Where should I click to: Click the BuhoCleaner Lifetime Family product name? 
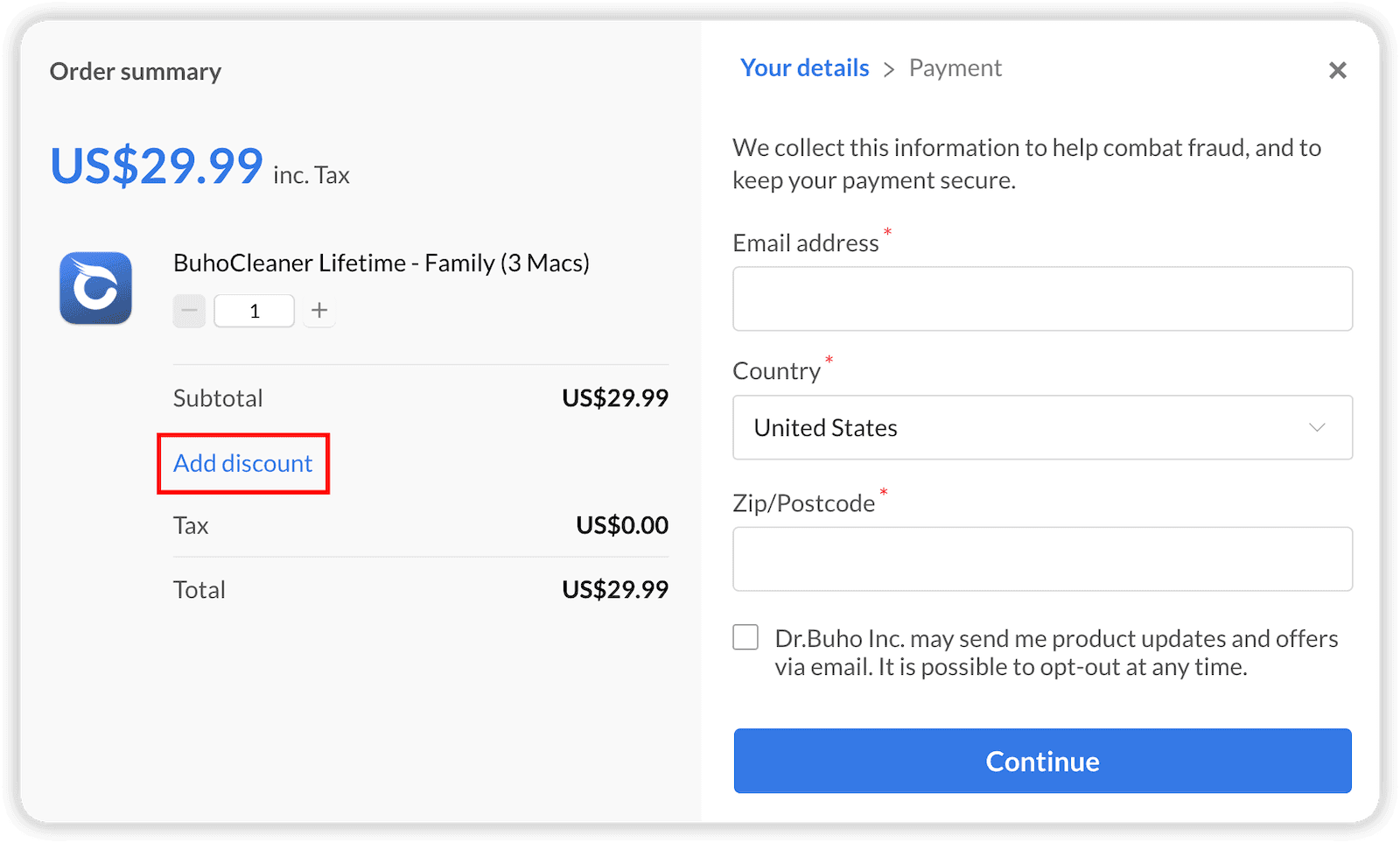coord(381,263)
